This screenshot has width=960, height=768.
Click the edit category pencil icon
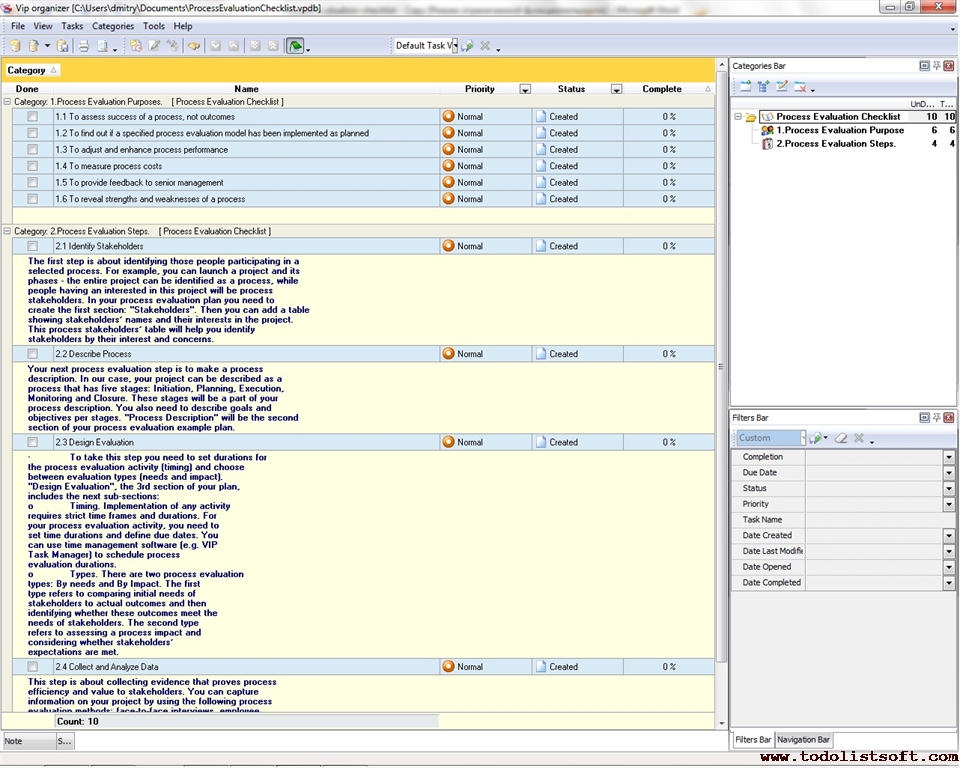point(782,87)
